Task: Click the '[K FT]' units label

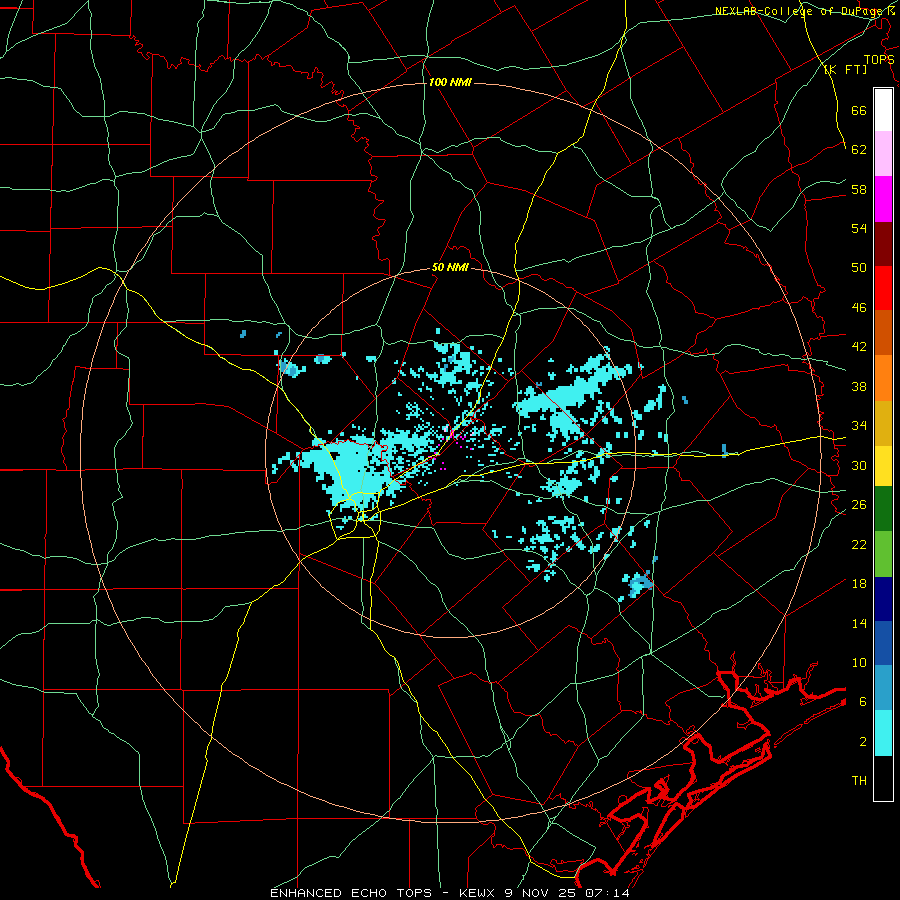Action: 845,69
